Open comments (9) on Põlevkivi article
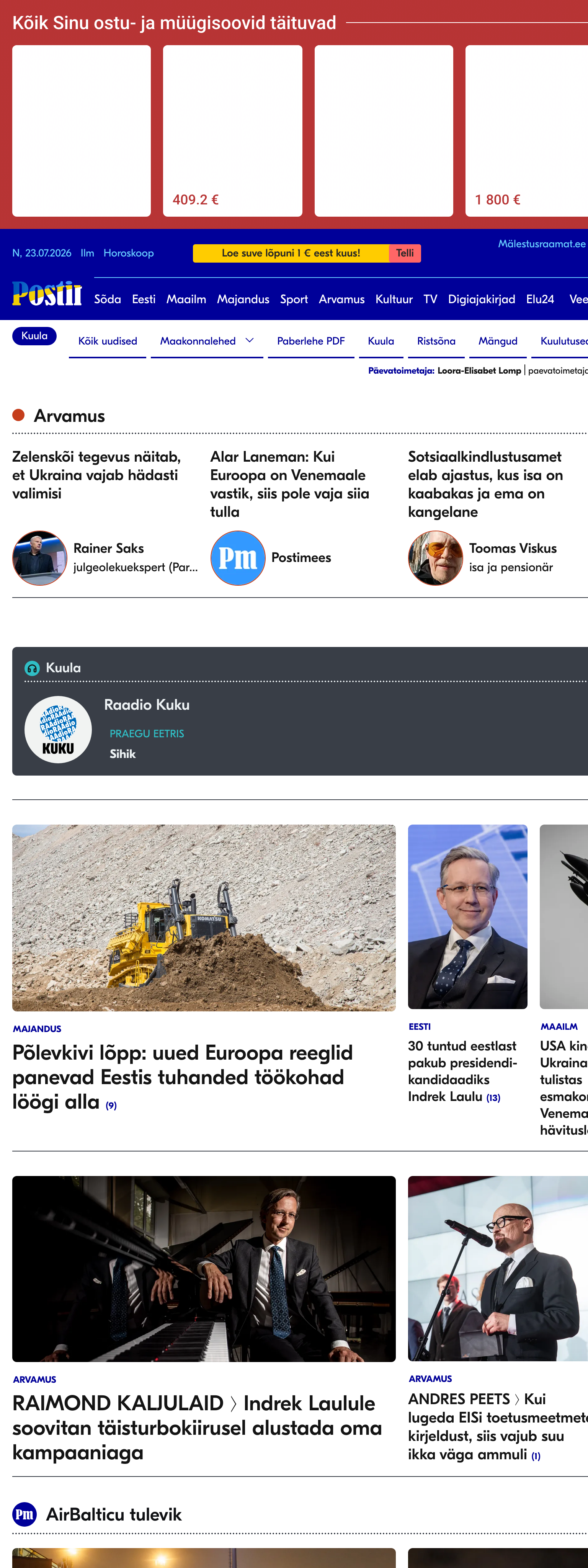 pyautogui.click(x=111, y=1106)
